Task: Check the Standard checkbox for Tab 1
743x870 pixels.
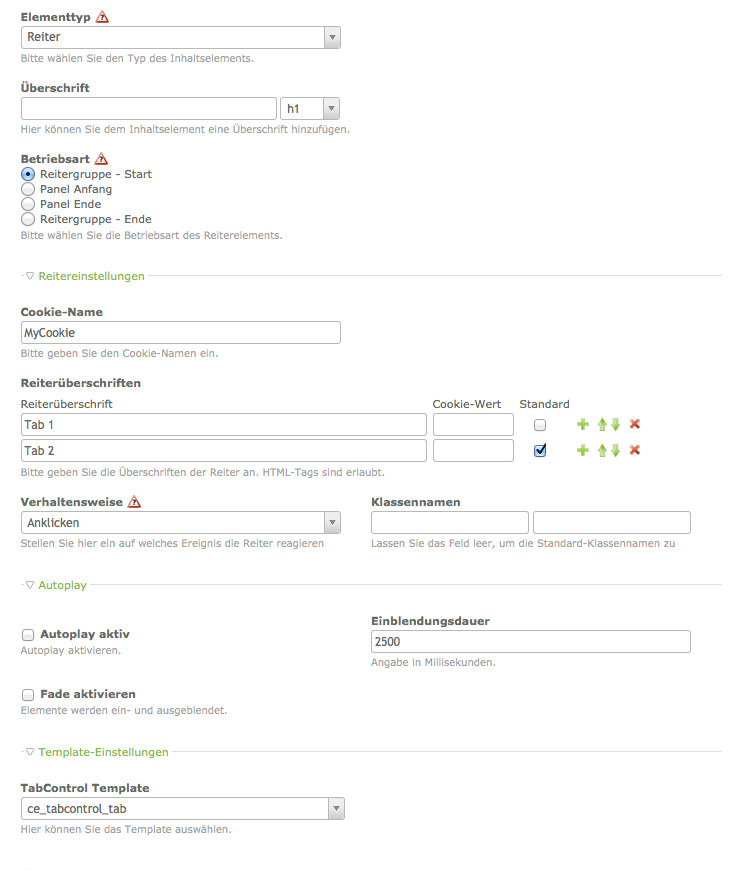Action: (540, 425)
